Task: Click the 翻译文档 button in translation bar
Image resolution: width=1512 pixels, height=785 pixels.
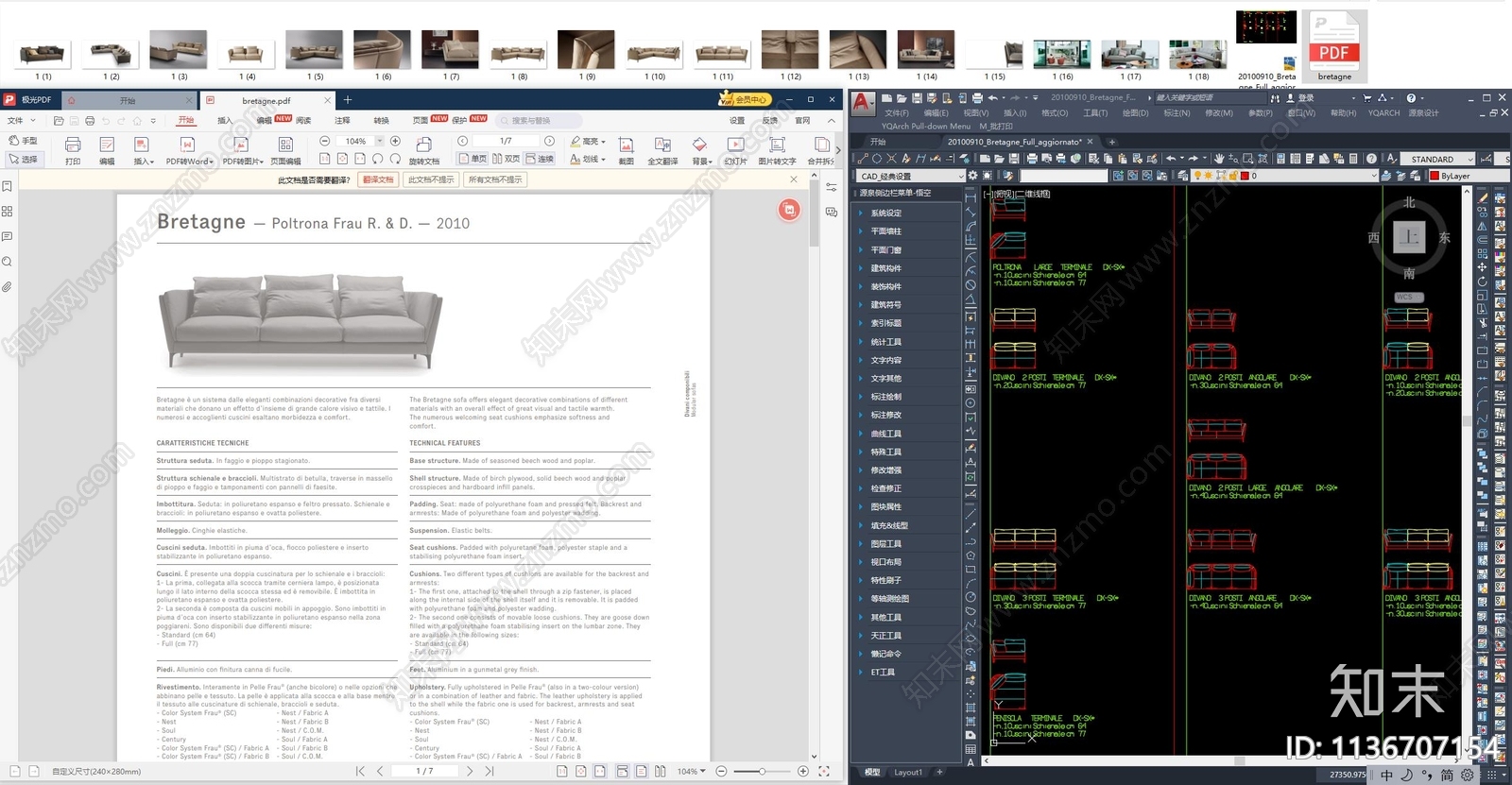Action: point(378,179)
